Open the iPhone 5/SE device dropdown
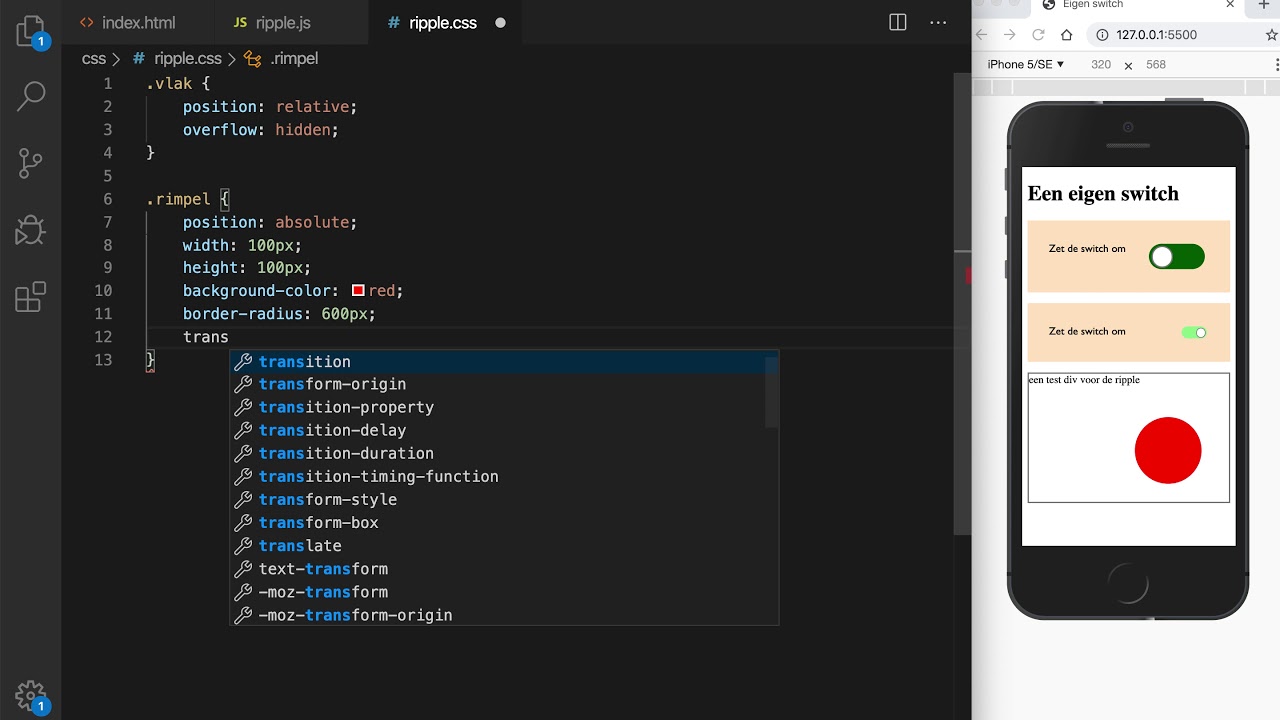 tap(1025, 64)
